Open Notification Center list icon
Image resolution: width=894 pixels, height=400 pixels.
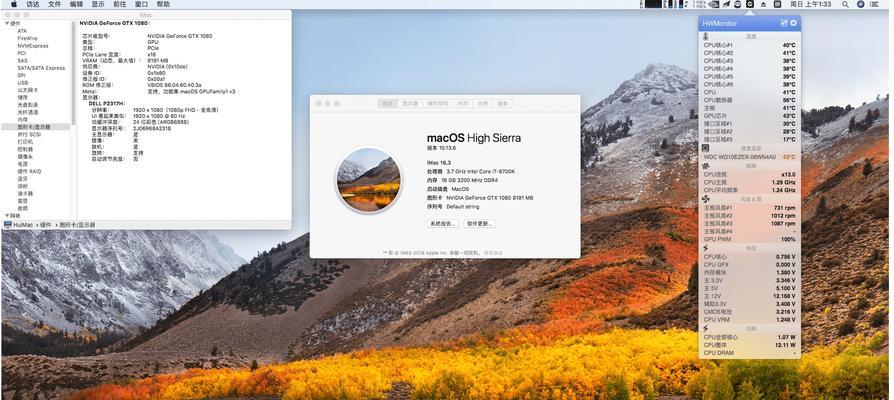[876, 4]
